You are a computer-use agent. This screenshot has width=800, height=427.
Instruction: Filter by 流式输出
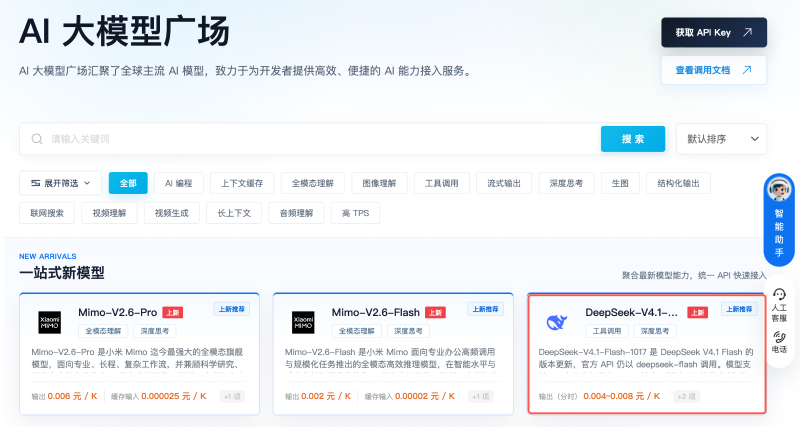coord(504,183)
